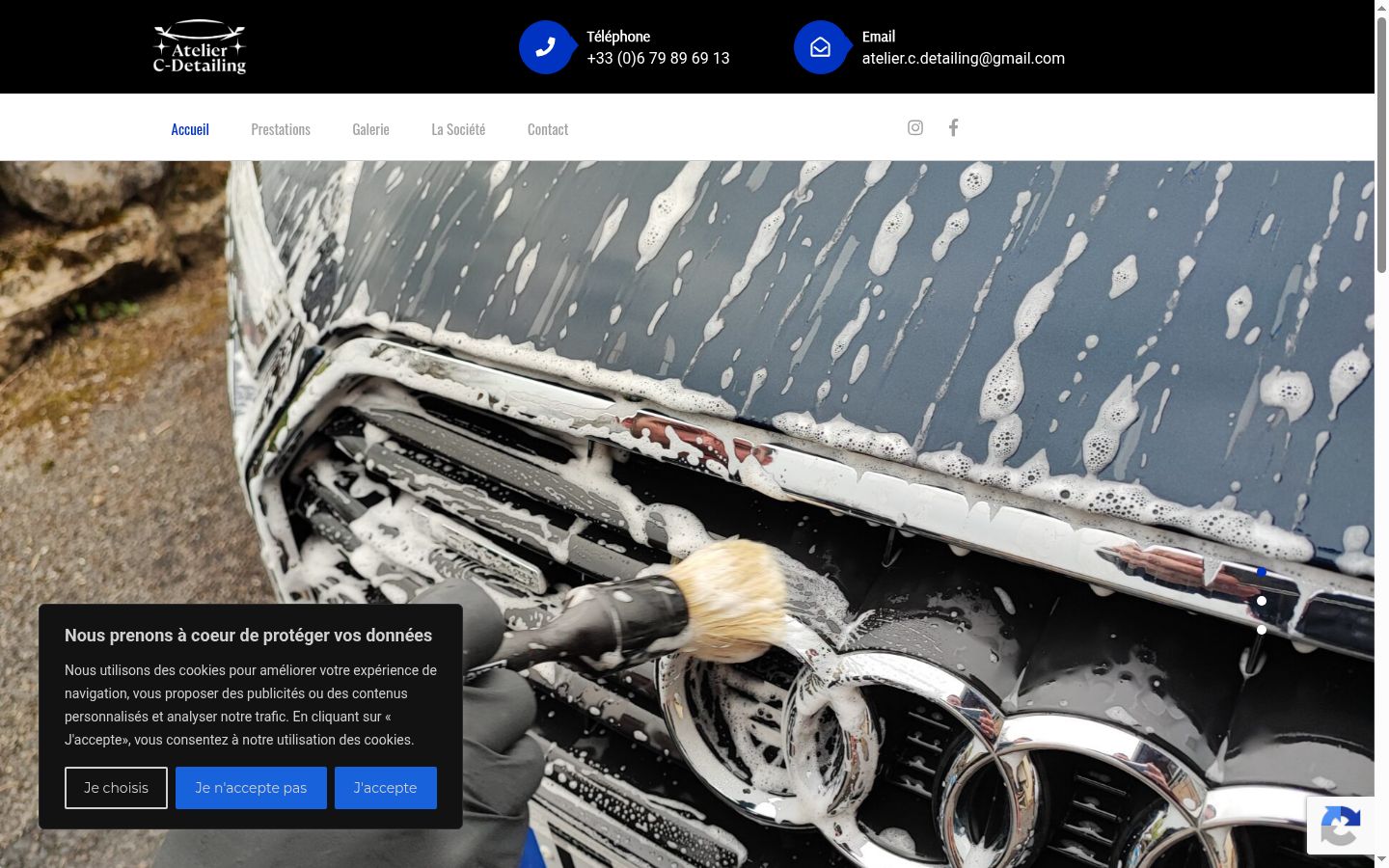Click the Email label in header
This screenshot has width=1389, height=868.
tap(879, 37)
